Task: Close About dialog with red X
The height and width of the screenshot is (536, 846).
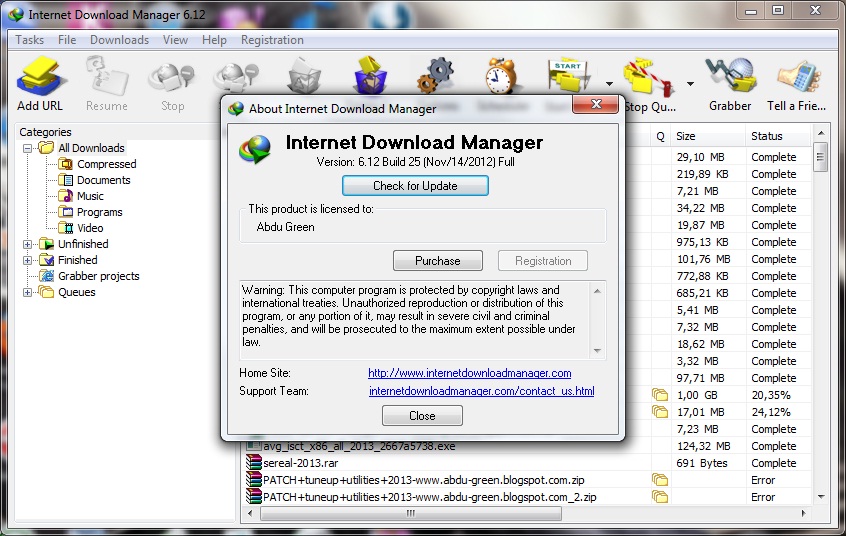Action: coord(595,104)
